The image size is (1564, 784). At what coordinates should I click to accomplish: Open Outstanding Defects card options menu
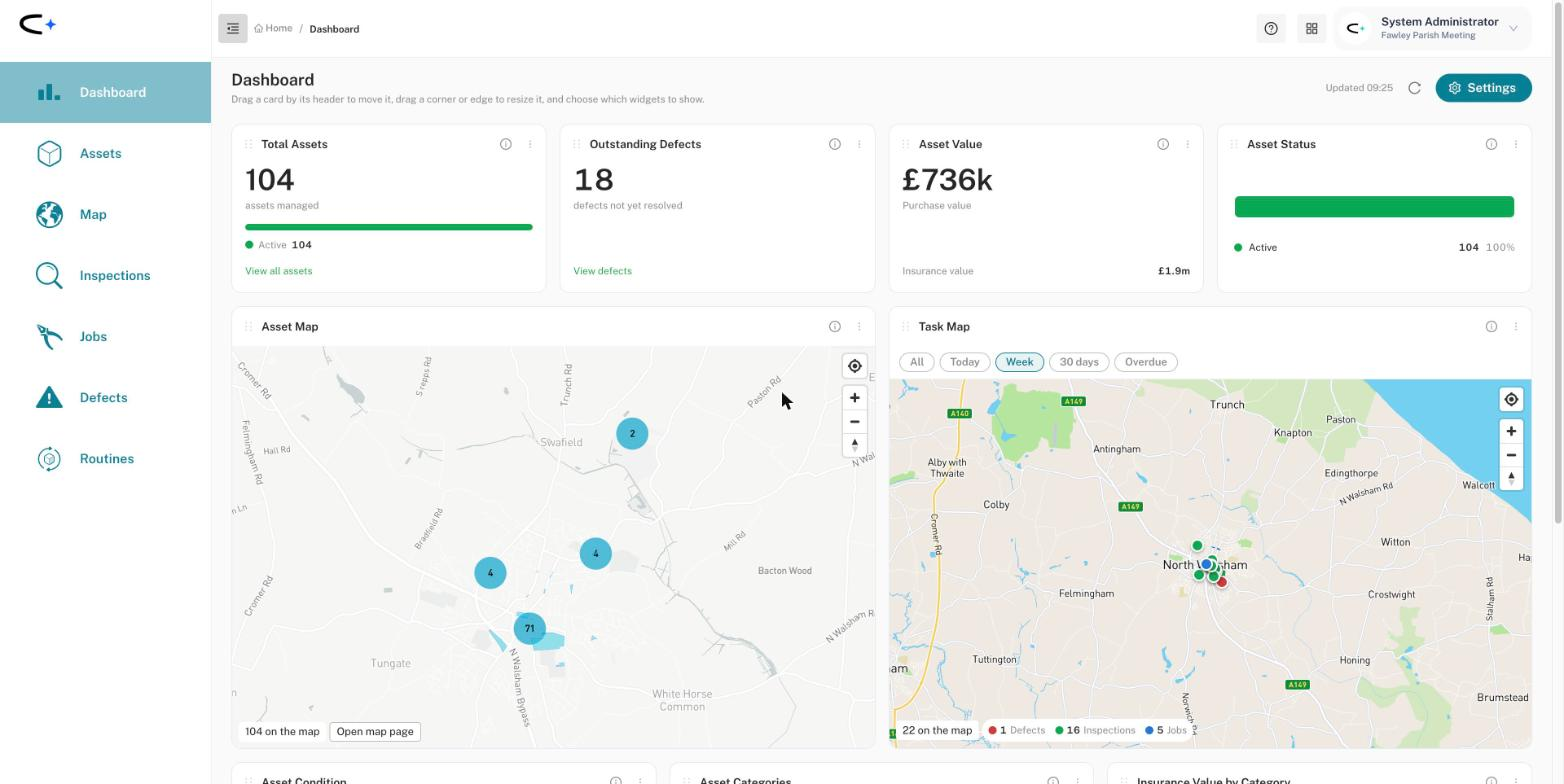859,144
